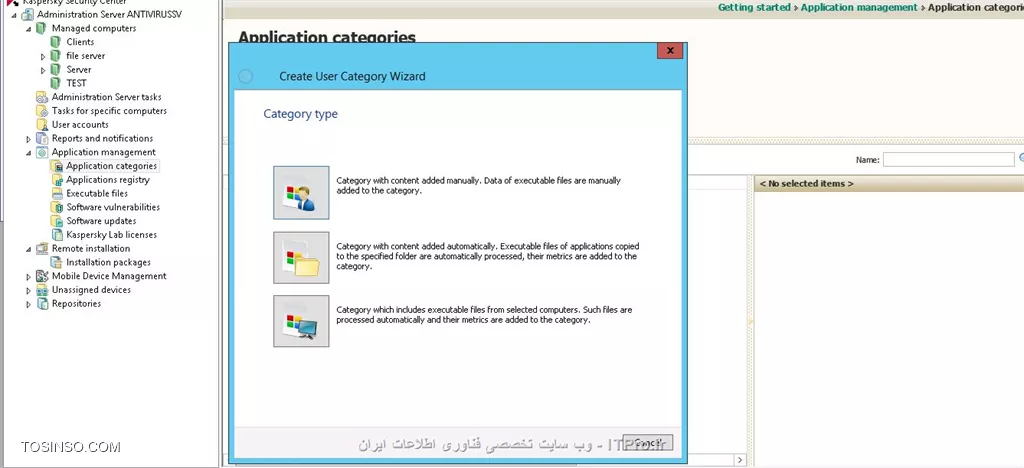Click the file server group icon
This screenshot has width=1024, height=468.
(x=56, y=55)
